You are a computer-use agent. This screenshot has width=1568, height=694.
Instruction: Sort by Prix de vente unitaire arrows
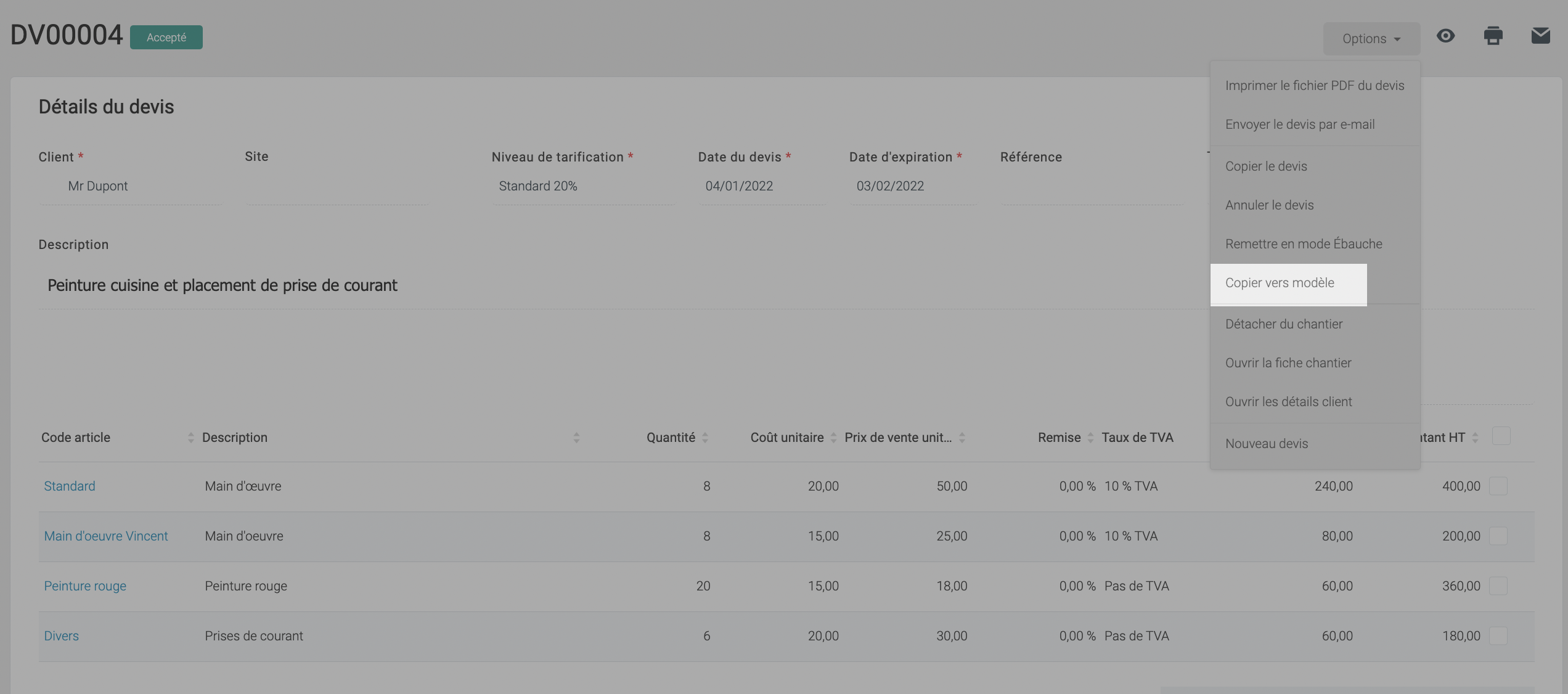pos(962,438)
